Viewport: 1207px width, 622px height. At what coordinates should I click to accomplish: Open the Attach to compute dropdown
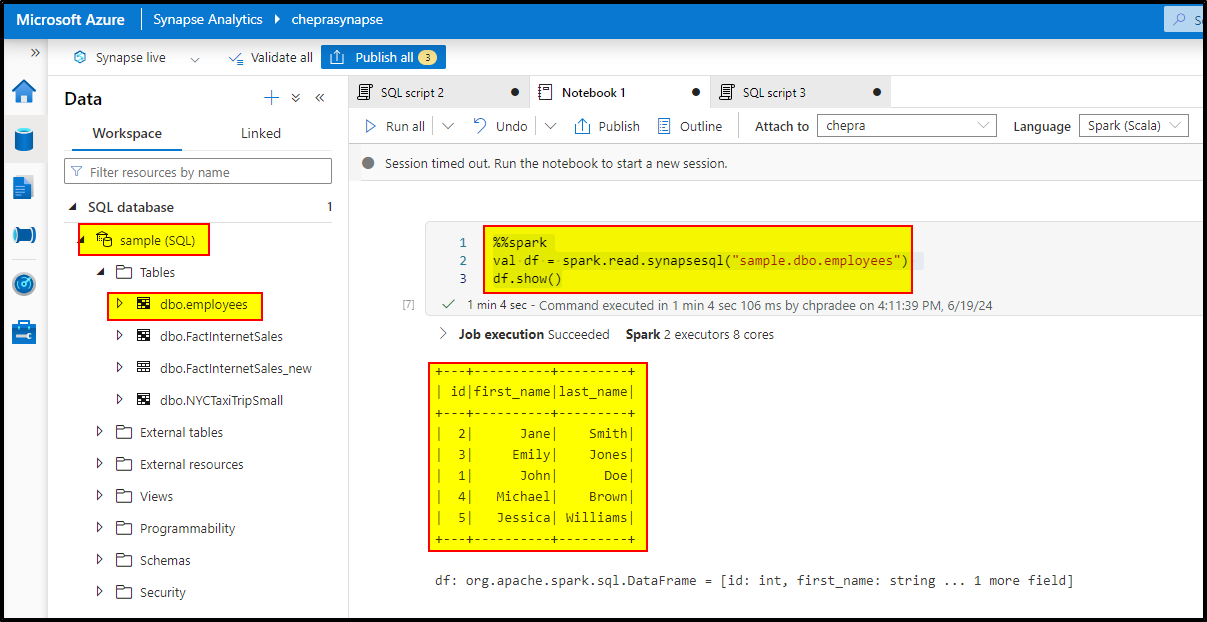[905, 125]
